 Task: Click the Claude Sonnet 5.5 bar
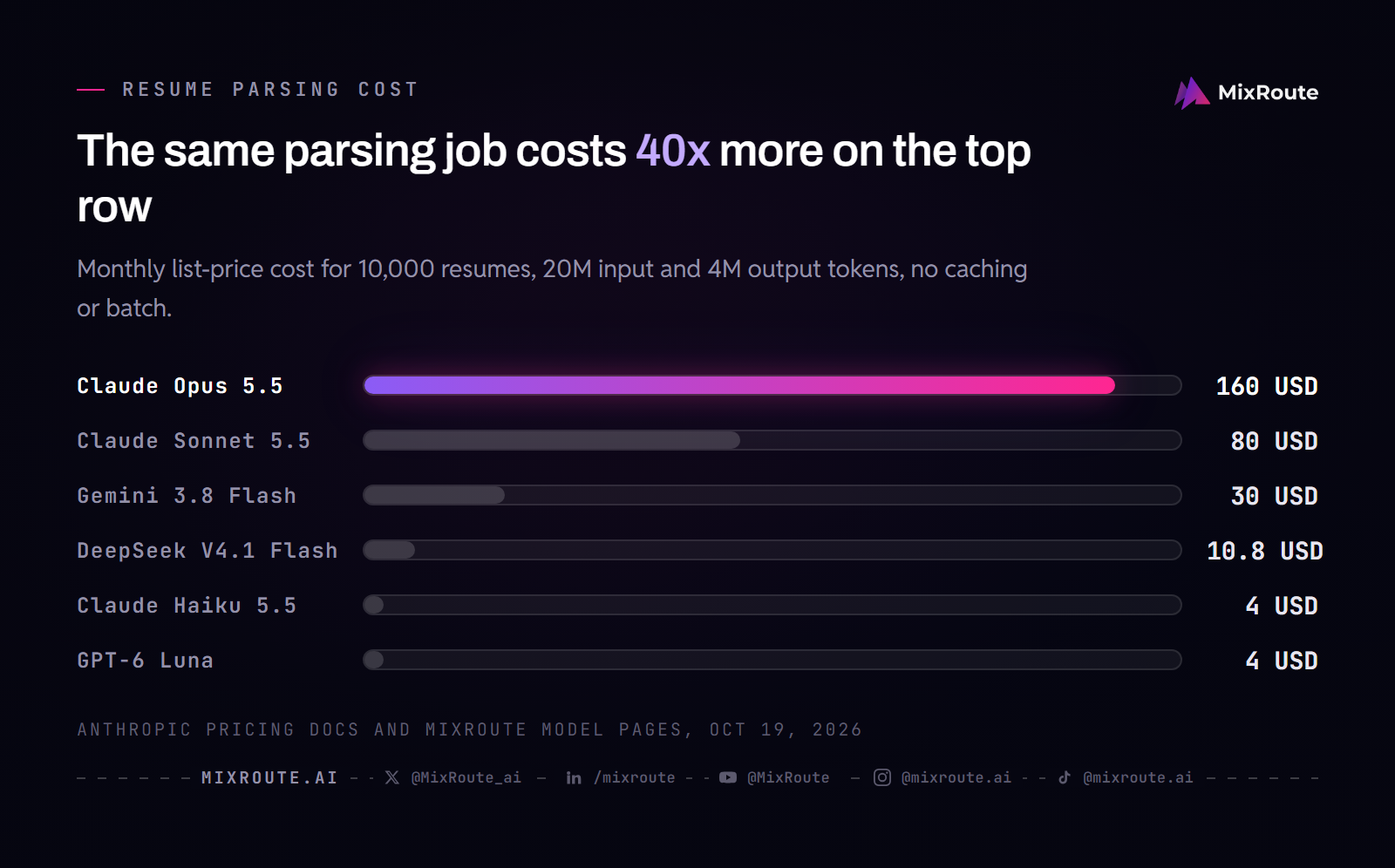tap(552, 440)
